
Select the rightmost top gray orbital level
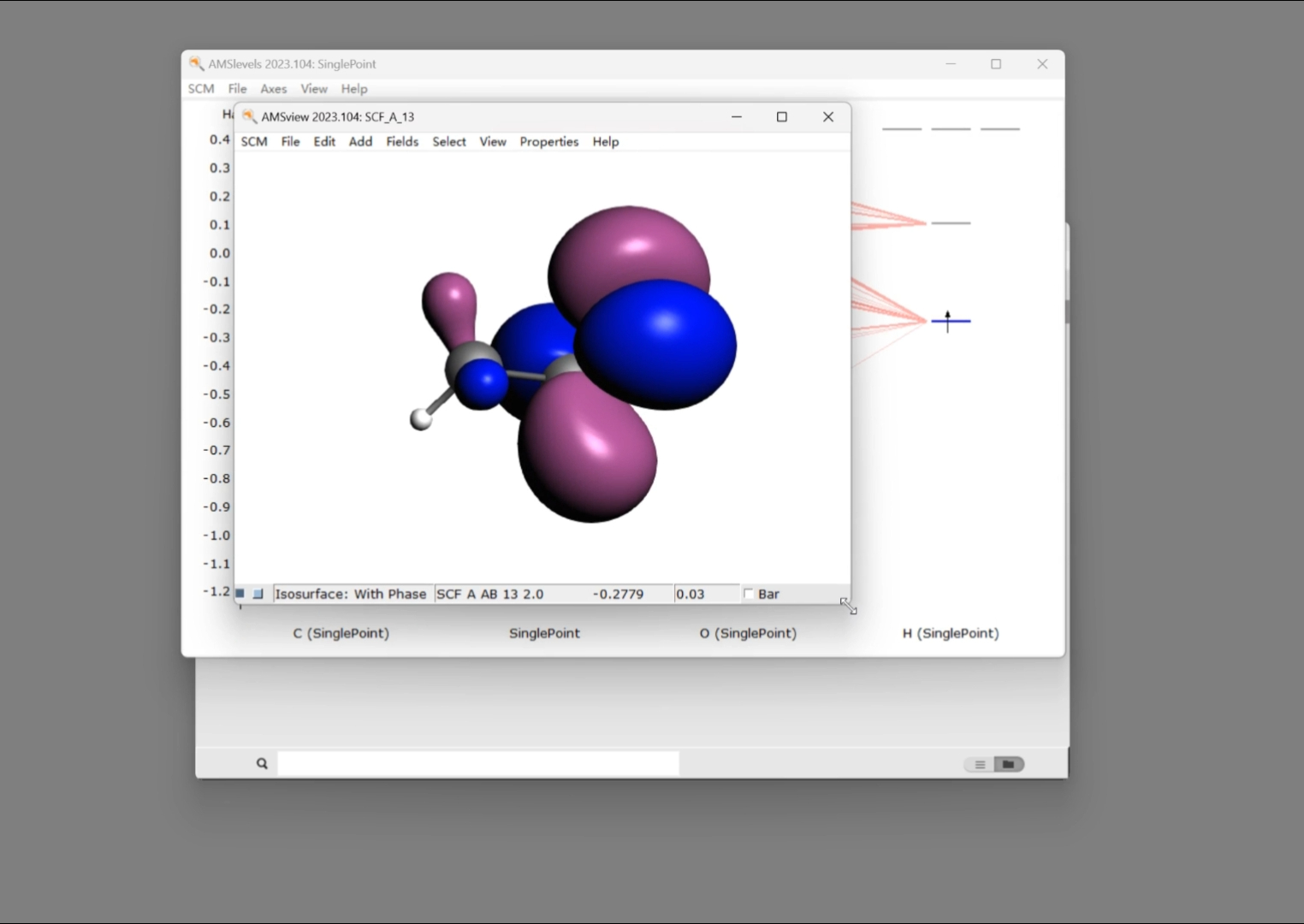click(1000, 129)
